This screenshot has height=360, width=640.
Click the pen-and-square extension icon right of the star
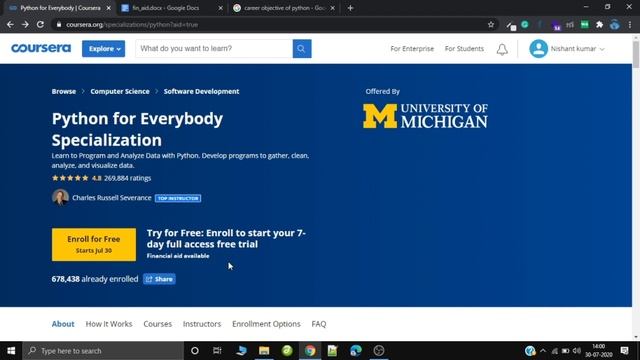click(511, 26)
